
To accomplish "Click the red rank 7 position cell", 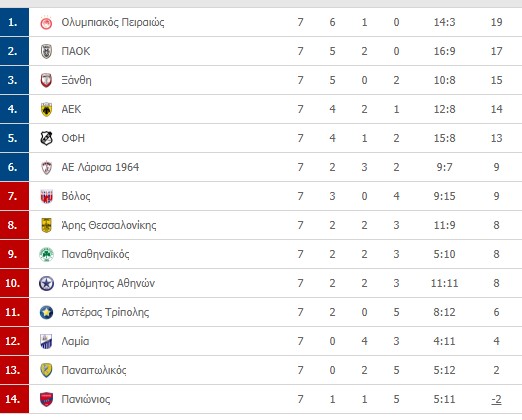I will [14, 196].
